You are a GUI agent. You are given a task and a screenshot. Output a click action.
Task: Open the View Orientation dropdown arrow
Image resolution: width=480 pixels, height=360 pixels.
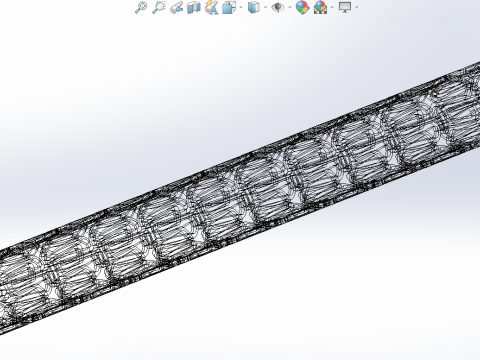241,7
